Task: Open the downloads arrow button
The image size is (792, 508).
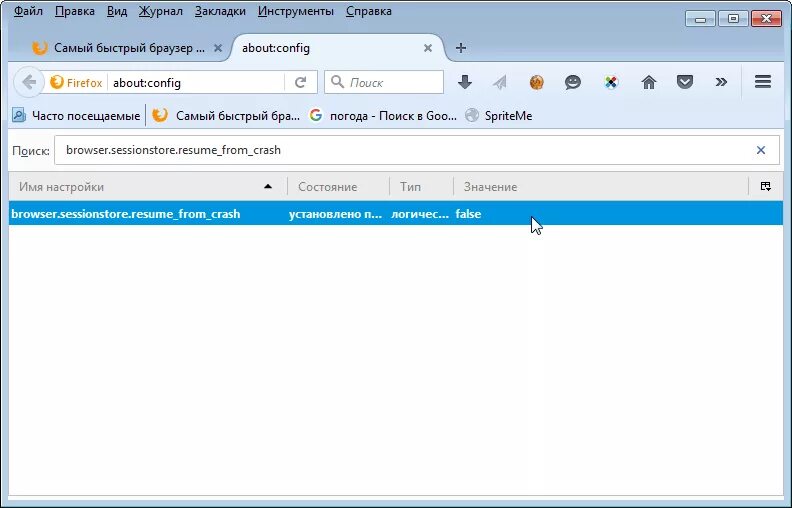Action: [465, 82]
